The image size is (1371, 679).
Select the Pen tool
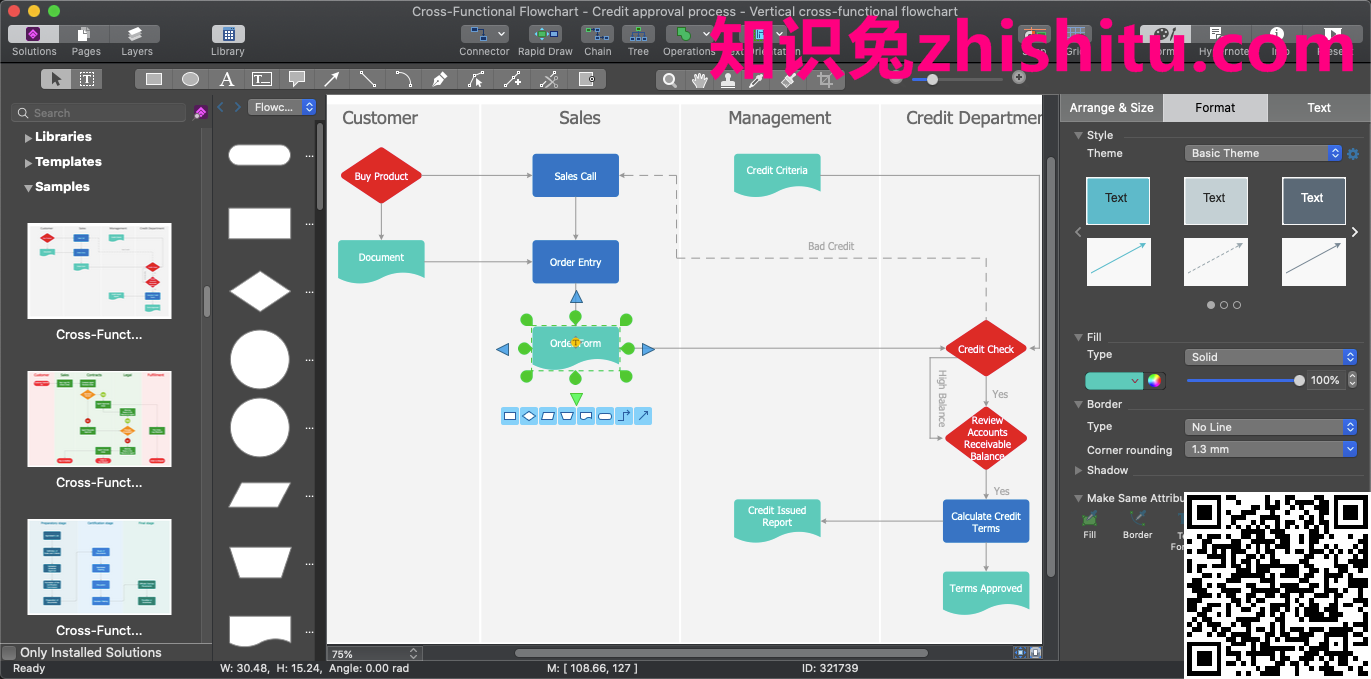pos(439,79)
